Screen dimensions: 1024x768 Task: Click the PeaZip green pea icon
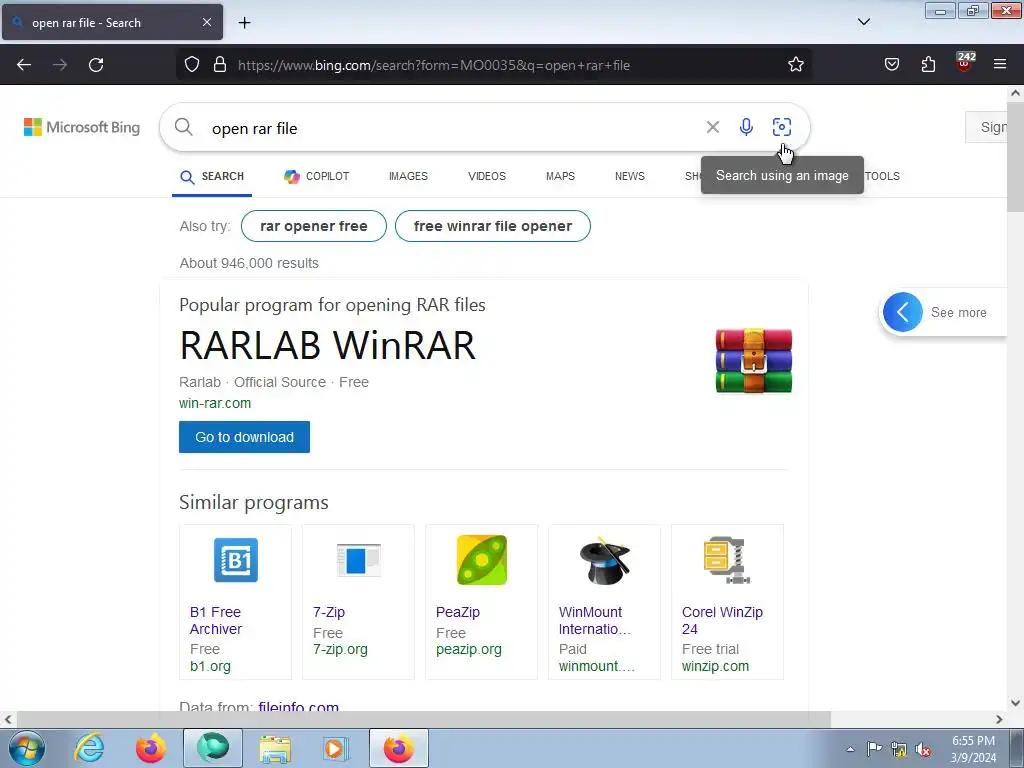481,560
